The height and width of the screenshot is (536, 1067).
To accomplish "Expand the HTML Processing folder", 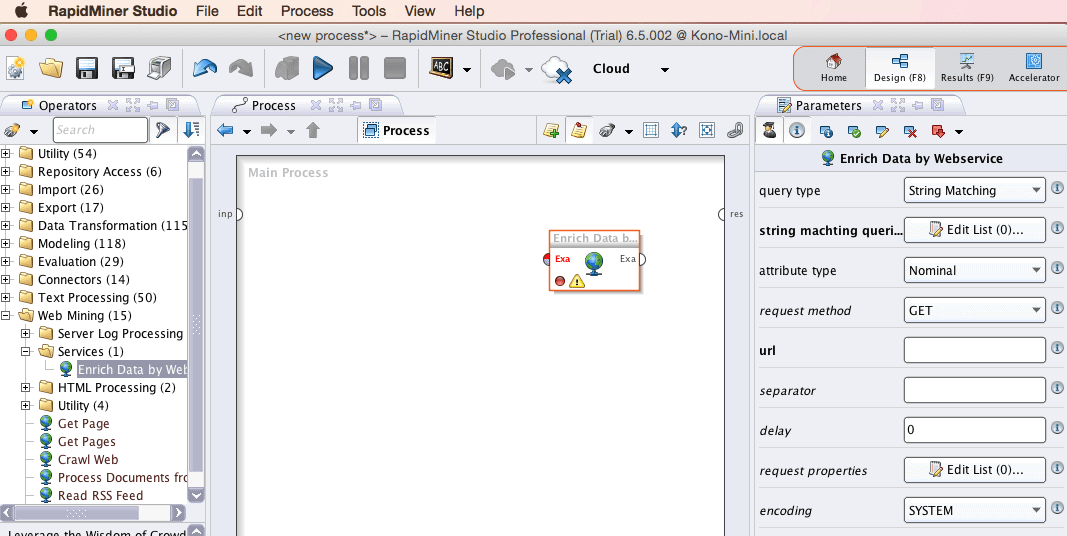I will (27, 388).
